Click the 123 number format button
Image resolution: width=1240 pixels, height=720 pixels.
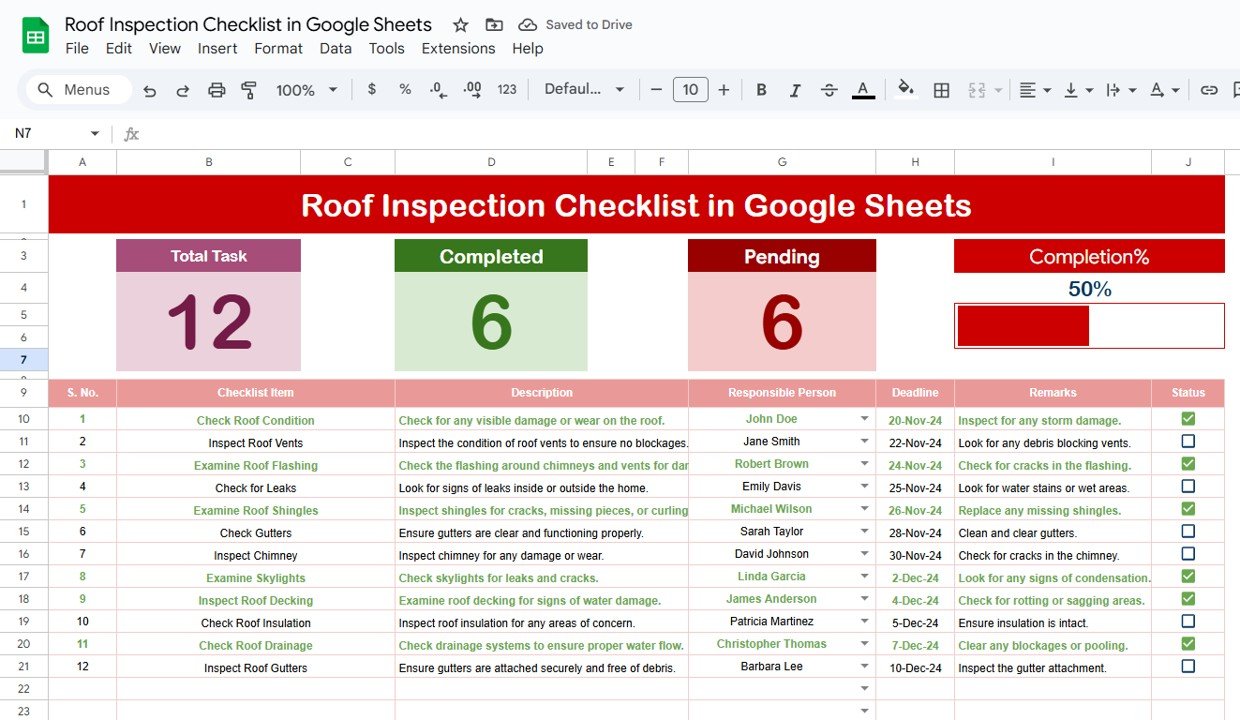[507, 89]
